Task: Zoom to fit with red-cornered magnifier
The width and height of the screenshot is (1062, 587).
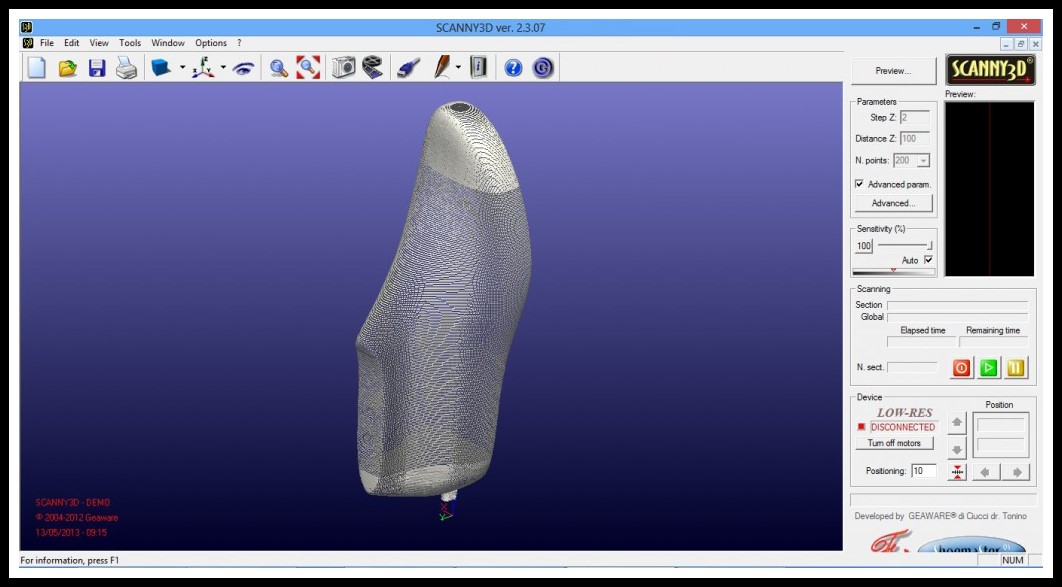Action: point(308,68)
